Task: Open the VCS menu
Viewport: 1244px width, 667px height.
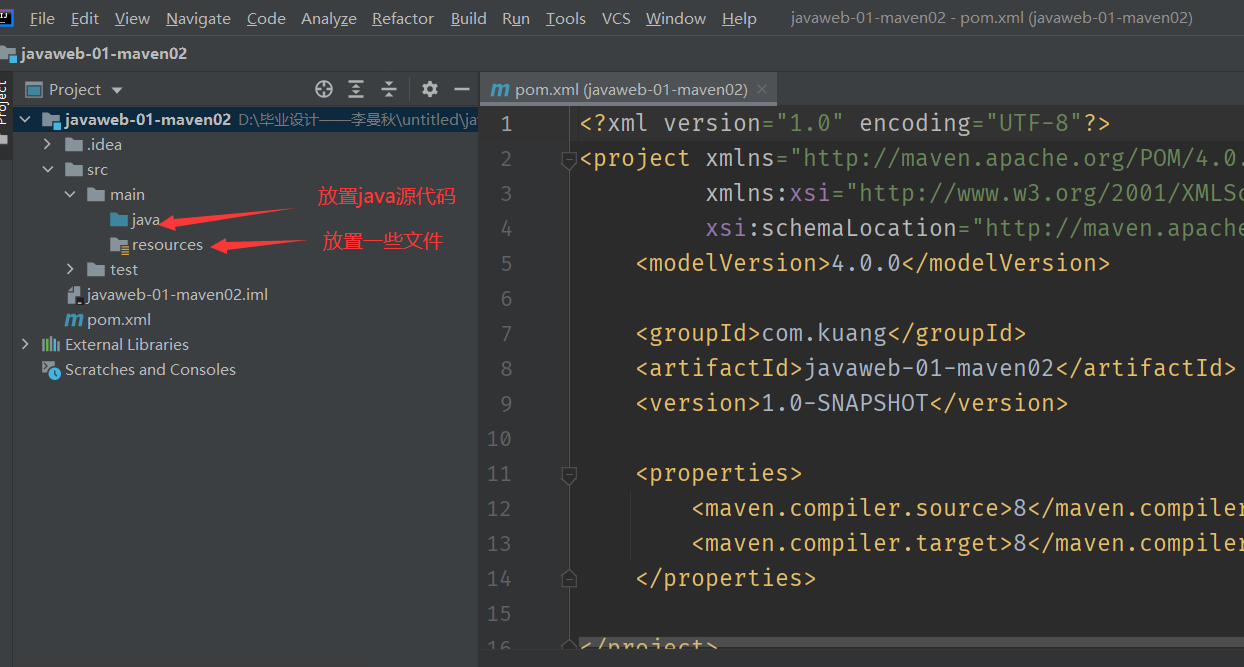Action: 616,18
